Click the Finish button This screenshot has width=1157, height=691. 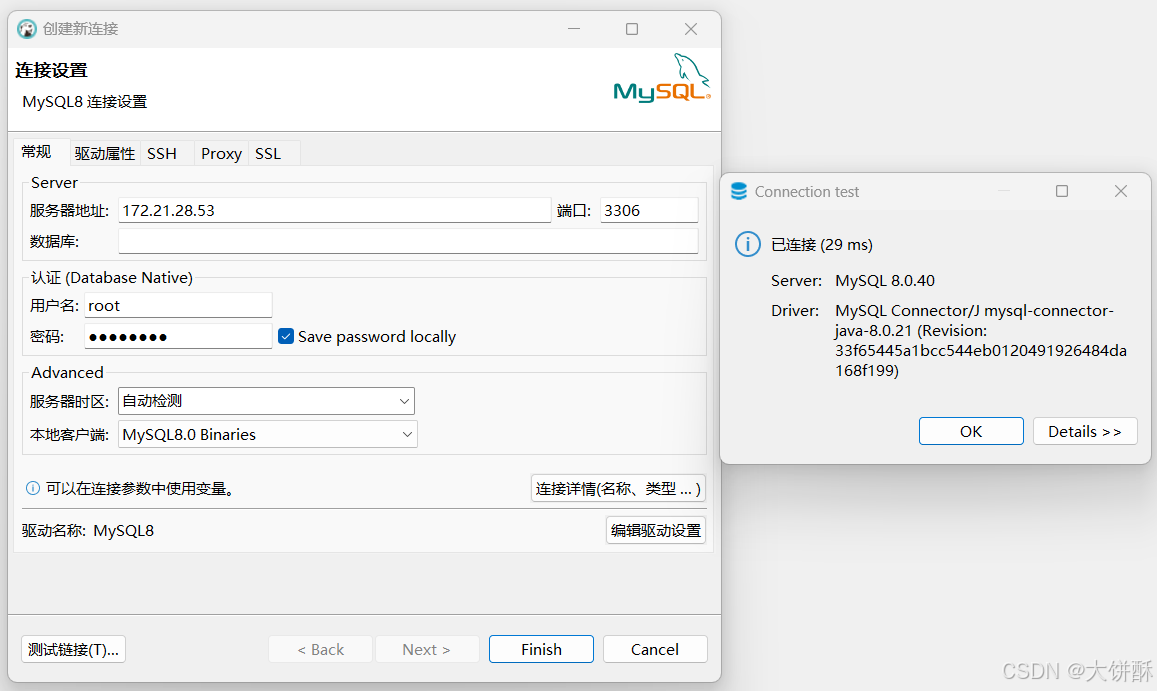[541, 649]
